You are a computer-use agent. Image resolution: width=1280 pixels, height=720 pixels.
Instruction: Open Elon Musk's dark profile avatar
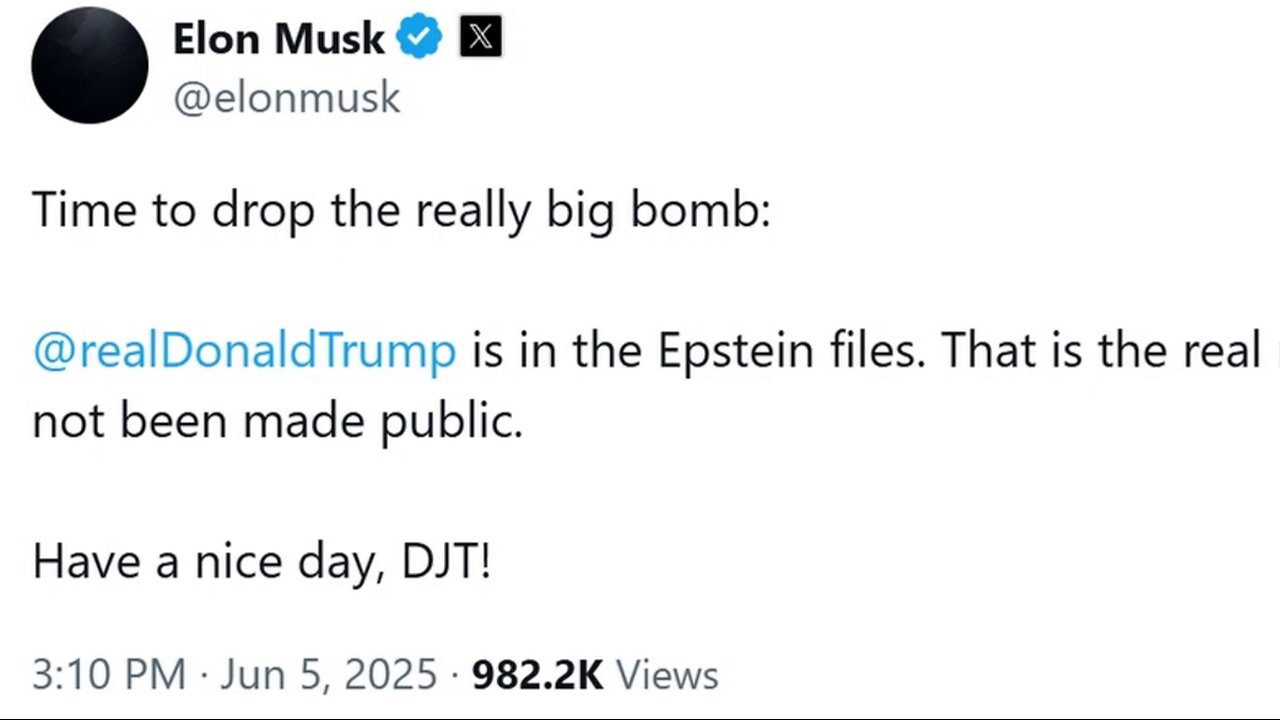[x=90, y=65]
